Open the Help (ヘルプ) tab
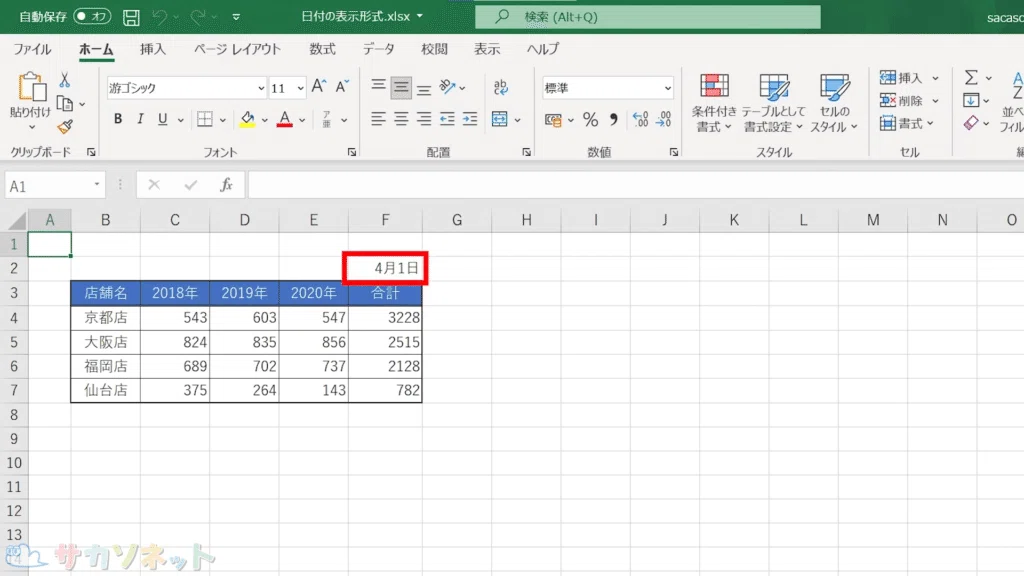The height and width of the screenshot is (576, 1024). tap(543, 49)
